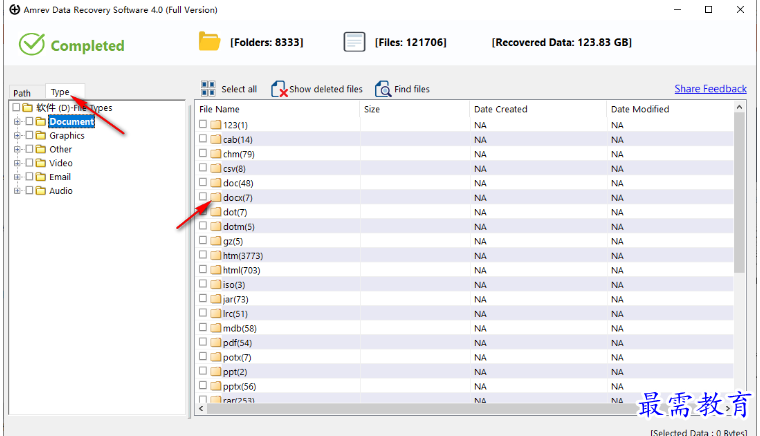
Task: Select the Graphics tree item label
Action: (67, 136)
